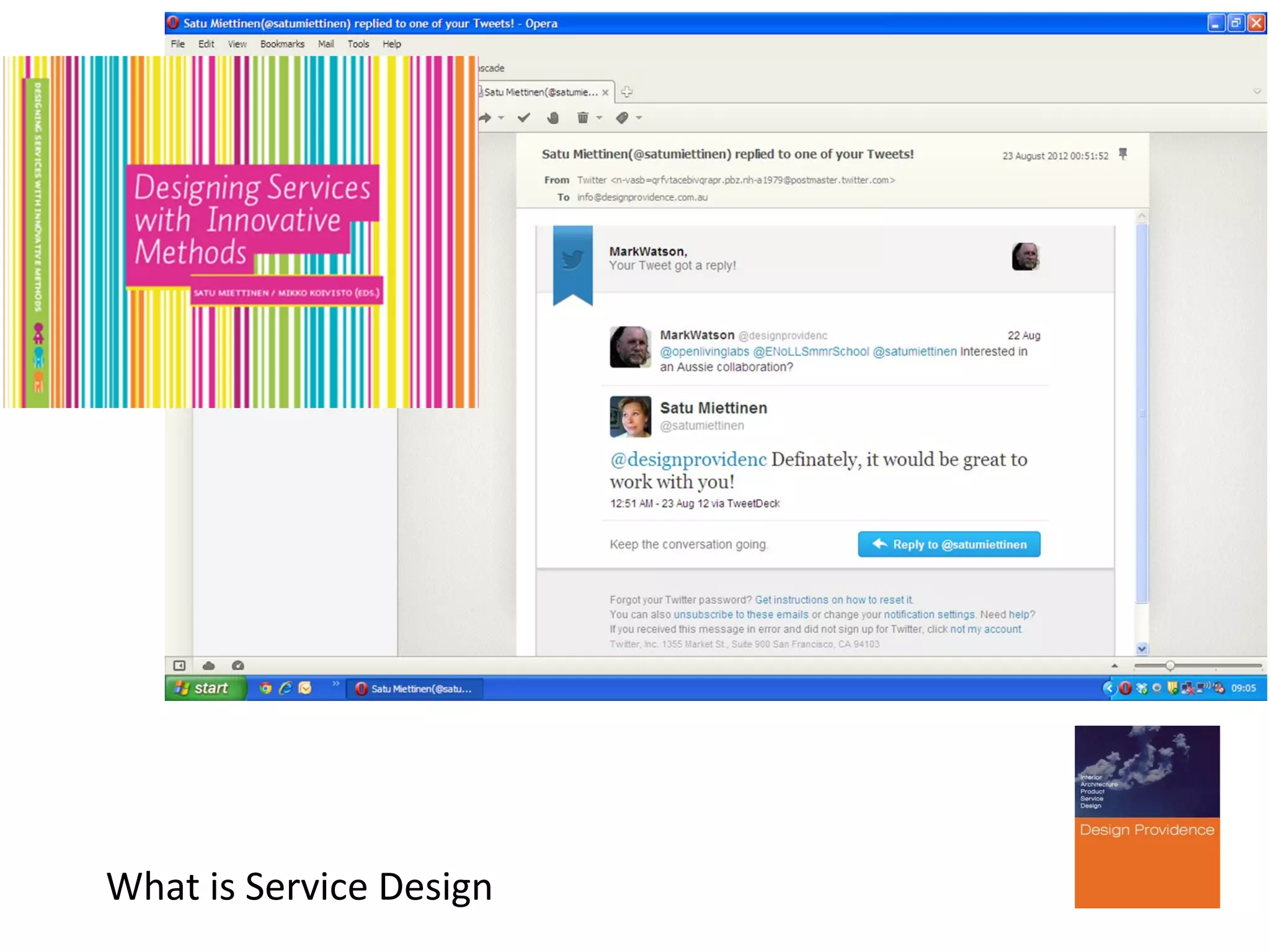Image resolution: width=1270 pixels, height=952 pixels.
Task: Click the small up arrow beside zoom slider
Action: [x=1114, y=666]
